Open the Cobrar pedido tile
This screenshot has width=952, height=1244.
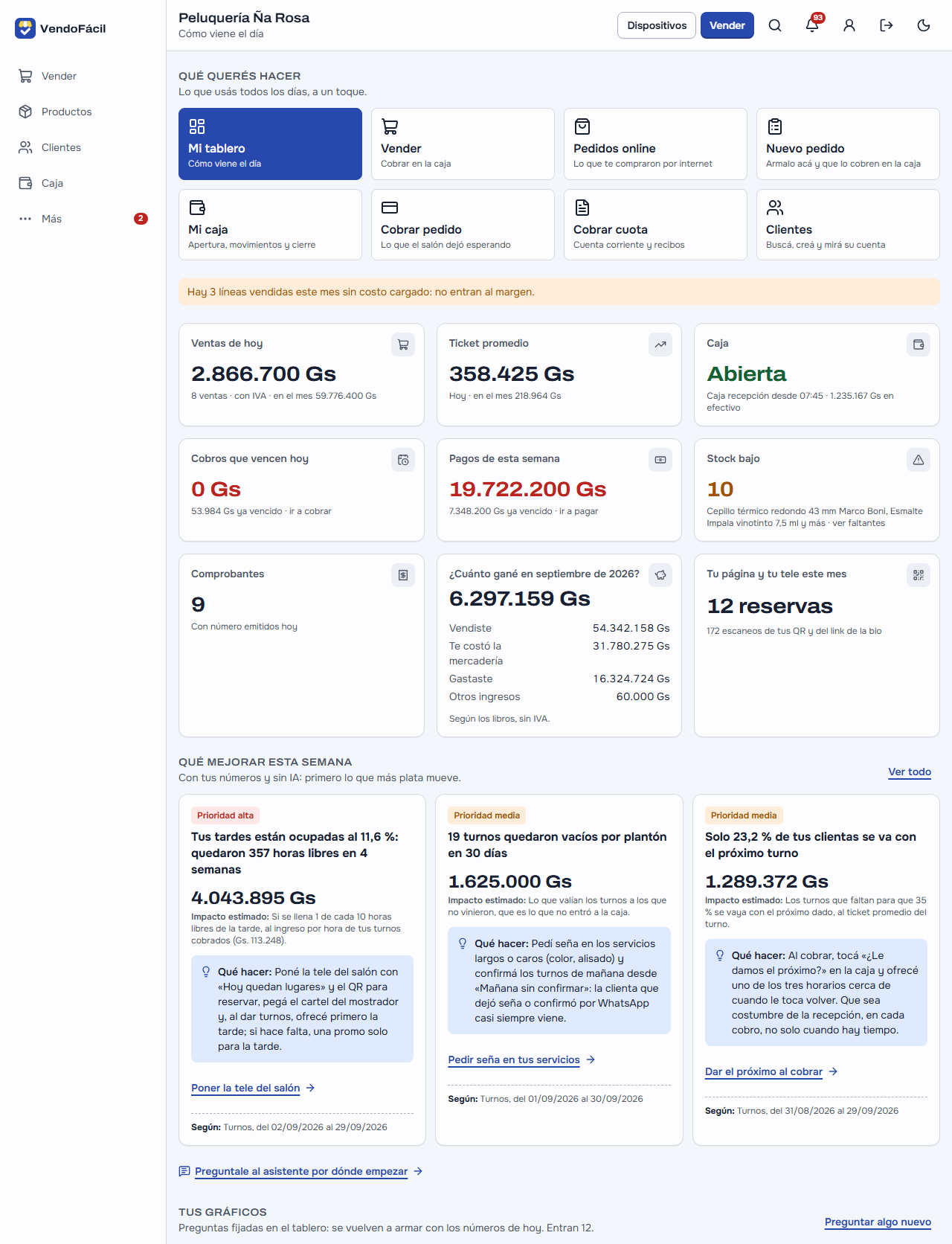[x=463, y=225]
